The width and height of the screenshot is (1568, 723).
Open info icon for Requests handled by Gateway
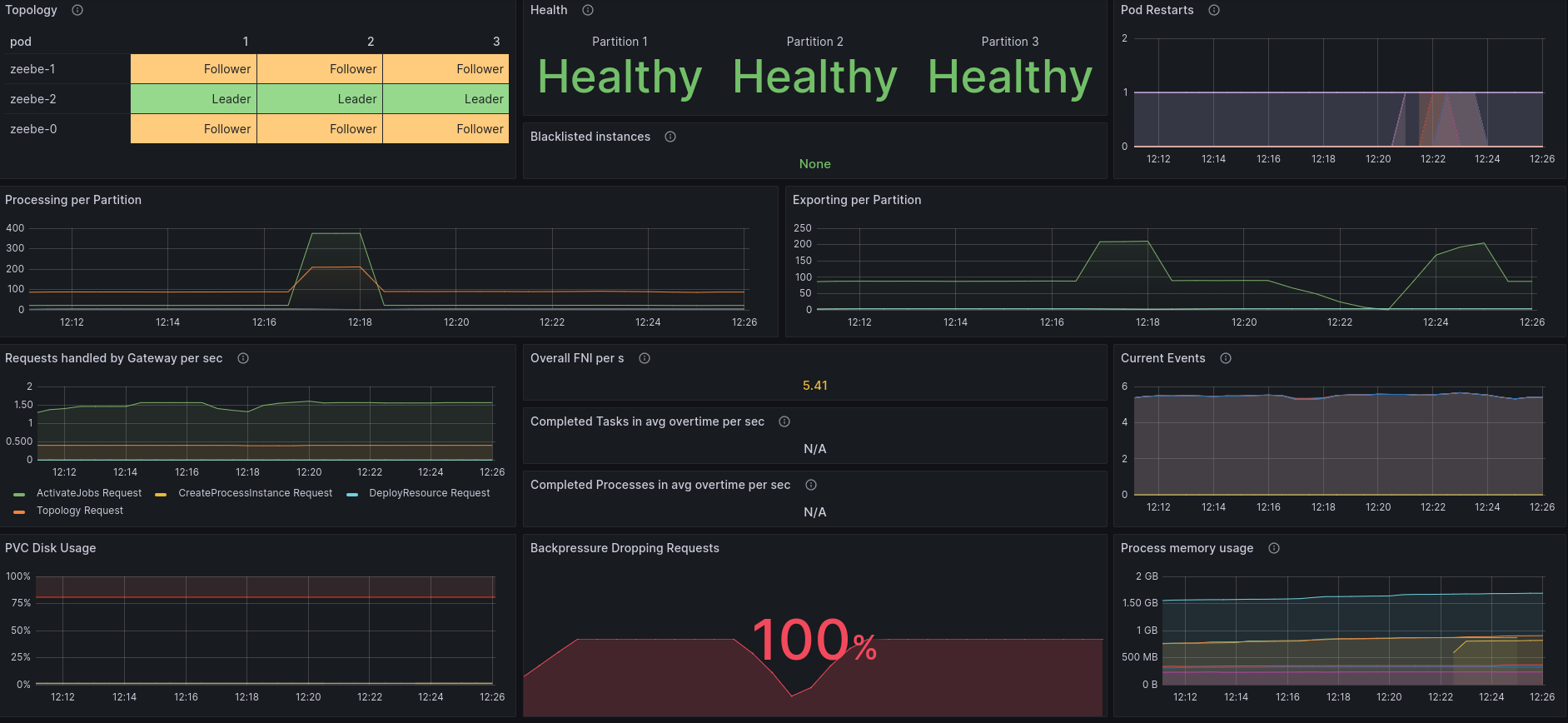[x=243, y=358]
